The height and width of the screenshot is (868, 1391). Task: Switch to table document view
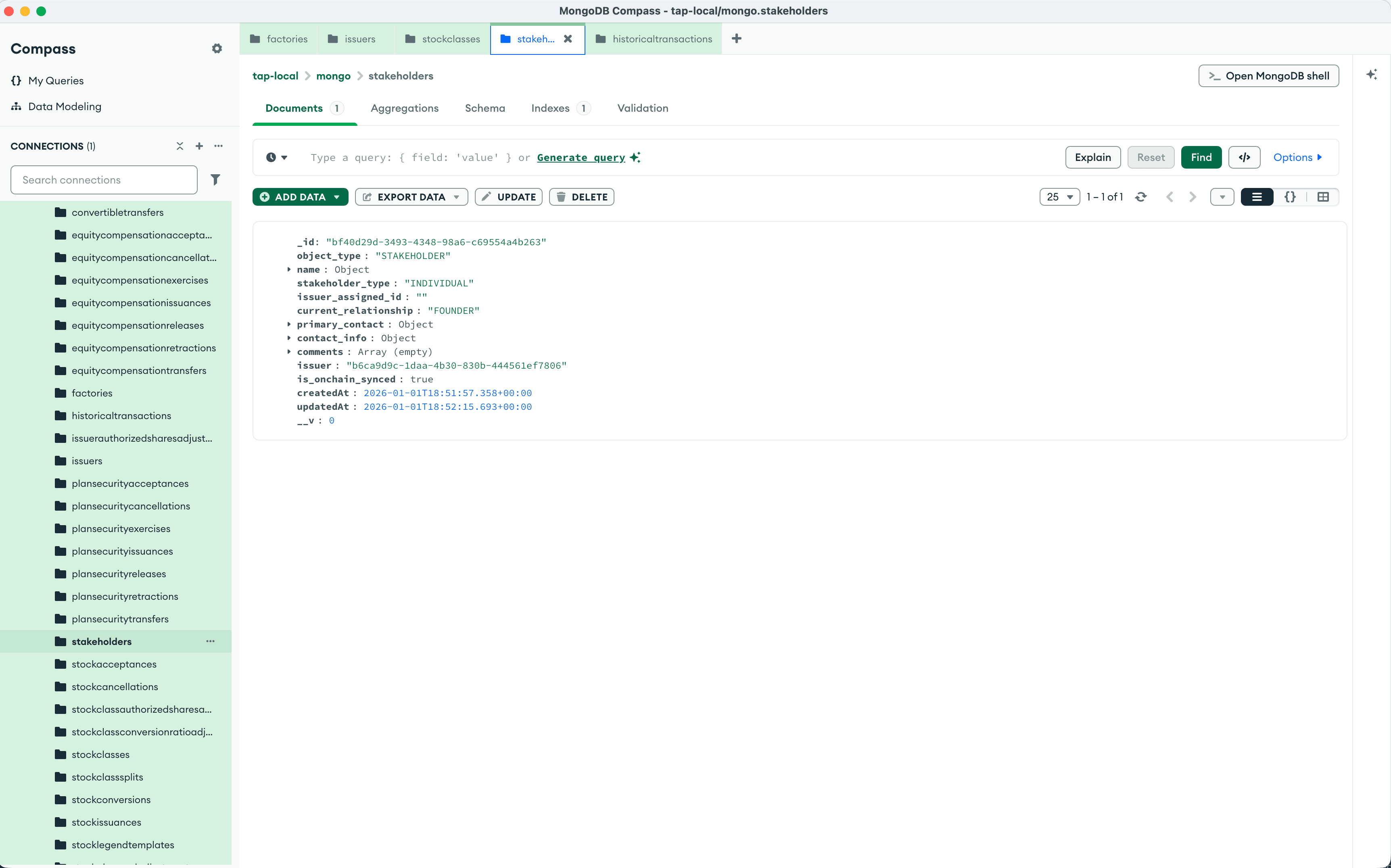coord(1323,197)
